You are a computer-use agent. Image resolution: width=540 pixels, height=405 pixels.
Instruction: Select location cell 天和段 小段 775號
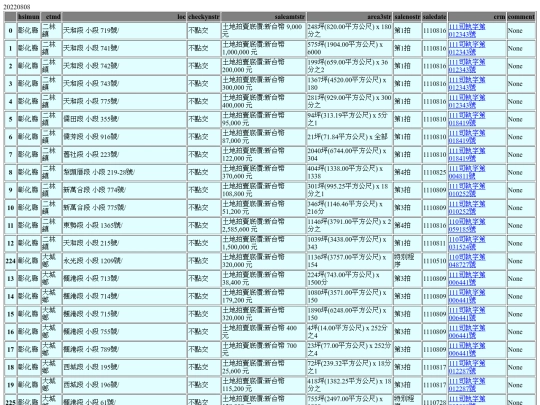[x=124, y=102]
